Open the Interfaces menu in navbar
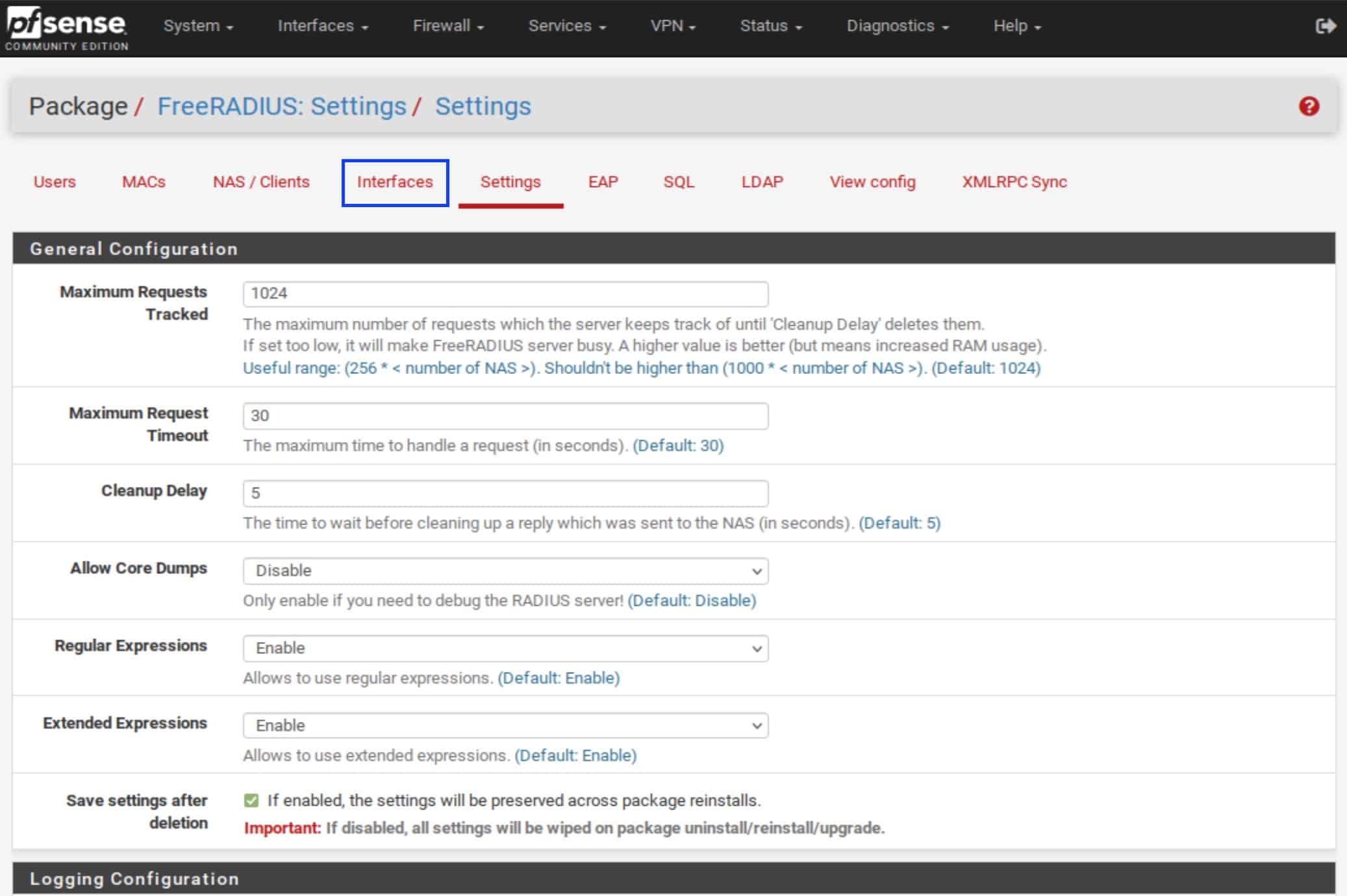The width and height of the screenshot is (1347, 896). 323,26
